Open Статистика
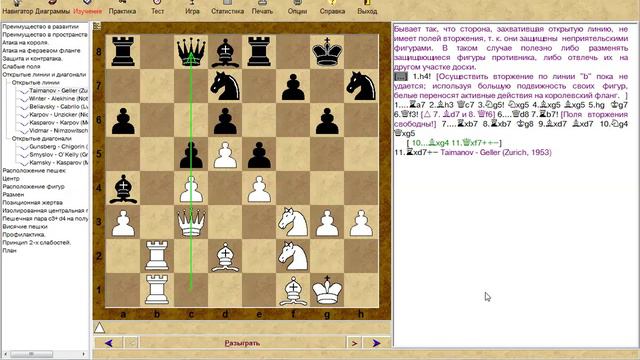The height and width of the screenshot is (360, 640). tap(227, 8)
